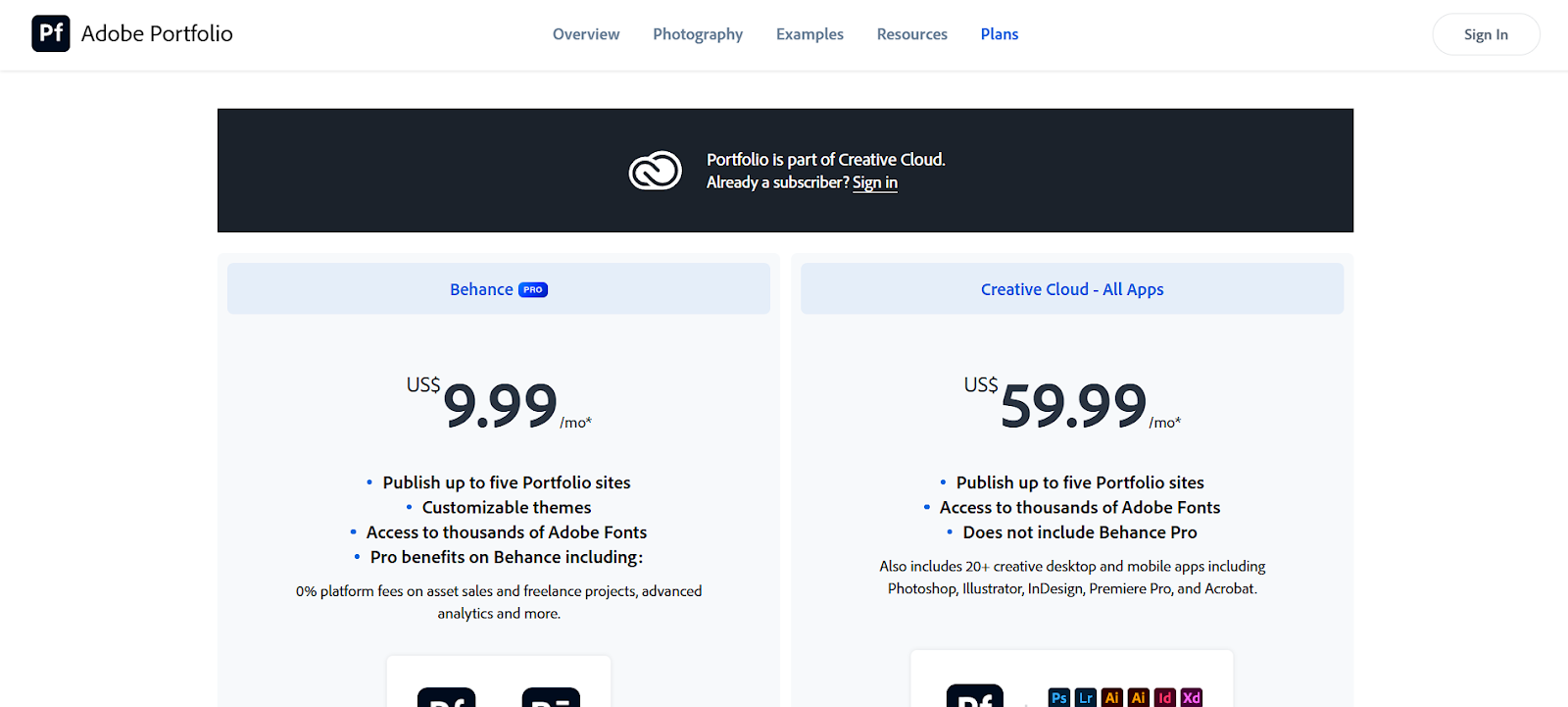The image size is (1568, 707).
Task: Open the Resources nav item
Action: (x=912, y=34)
